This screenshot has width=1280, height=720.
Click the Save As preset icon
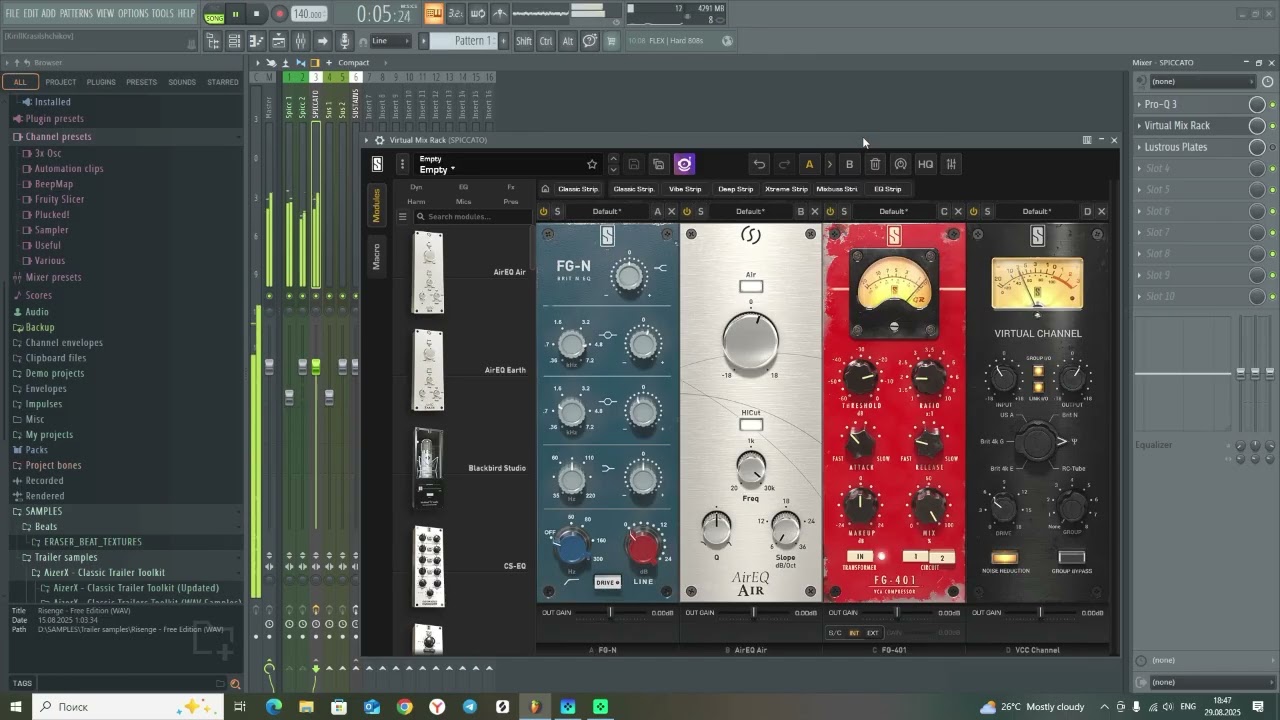coord(659,165)
